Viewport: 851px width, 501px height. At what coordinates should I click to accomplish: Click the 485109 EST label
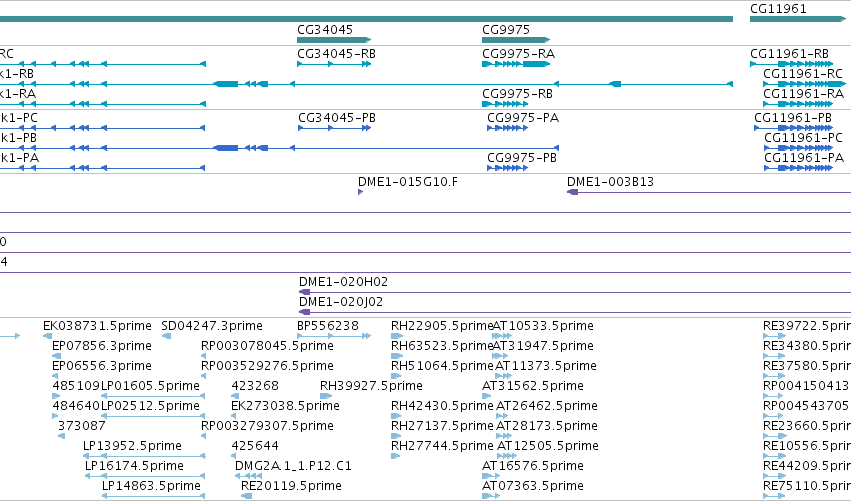(x=76, y=386)
